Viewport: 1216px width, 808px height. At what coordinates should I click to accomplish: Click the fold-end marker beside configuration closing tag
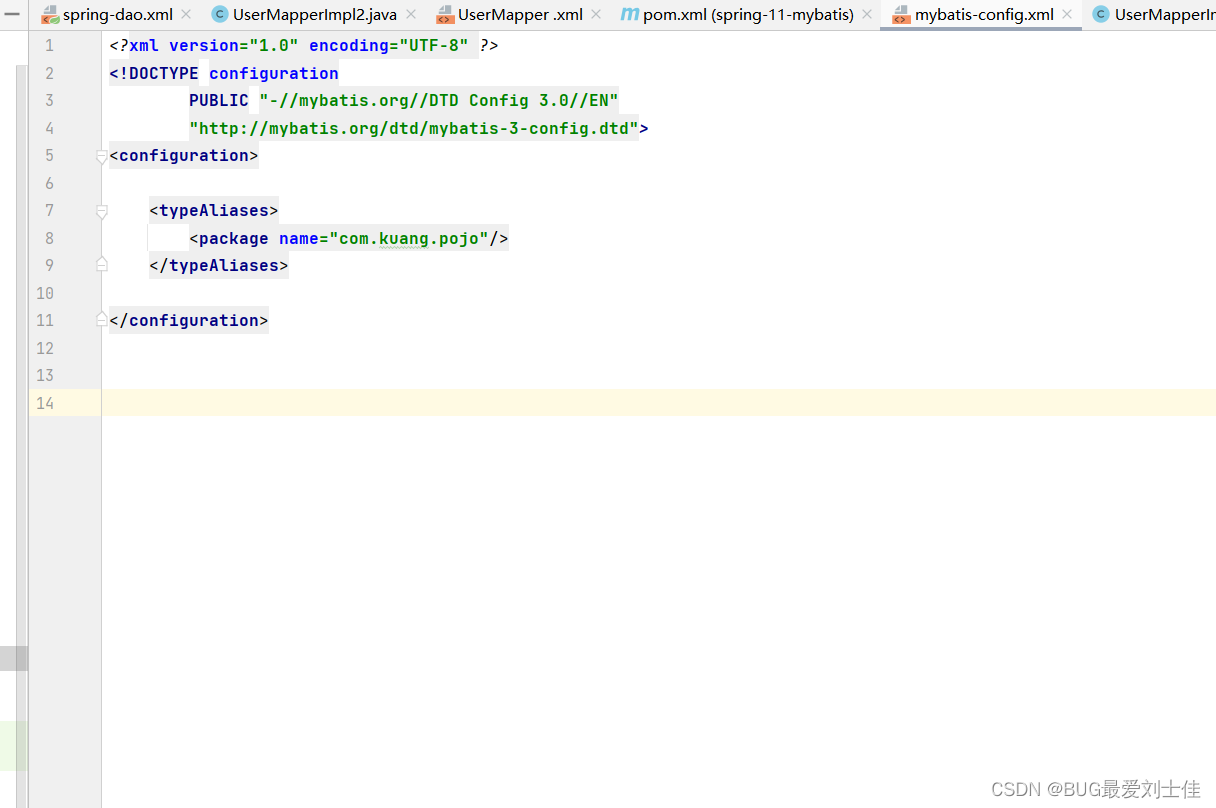point(101,319)
